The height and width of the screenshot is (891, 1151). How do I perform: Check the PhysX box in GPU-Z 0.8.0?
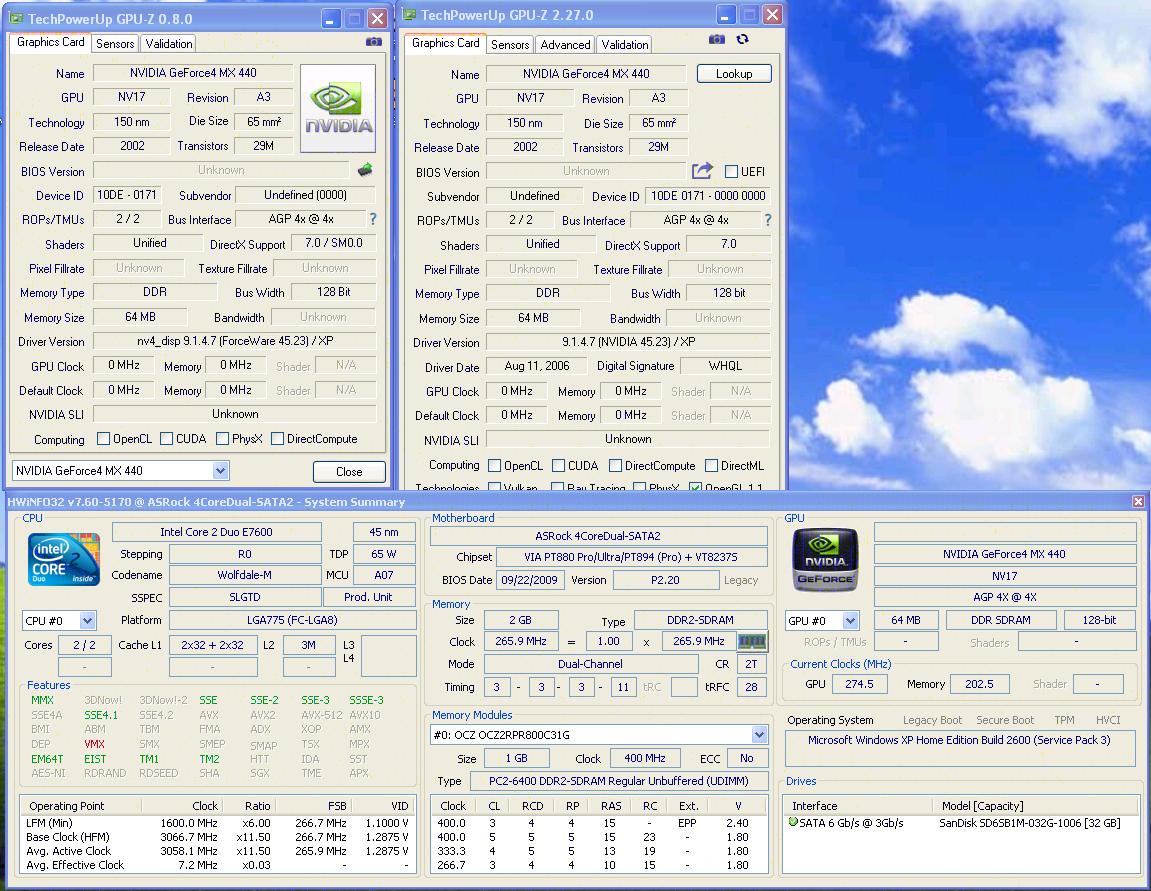point(222,439)
